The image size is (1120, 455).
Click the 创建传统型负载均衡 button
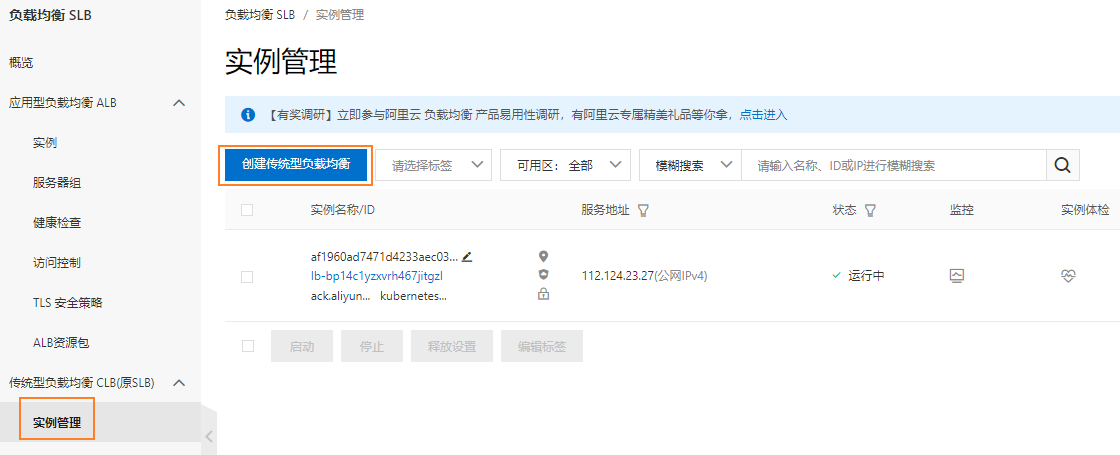tap(296, 165)
